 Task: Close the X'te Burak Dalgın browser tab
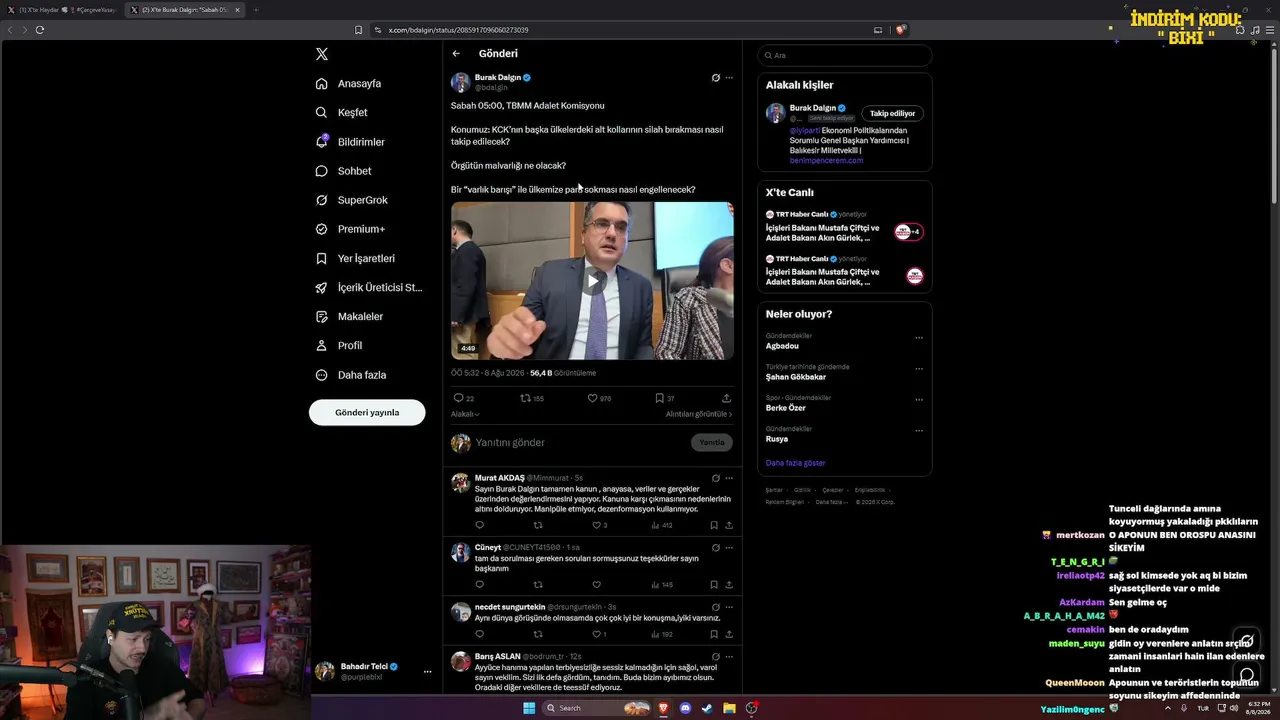pyautogui.click(x=237, y=10)
